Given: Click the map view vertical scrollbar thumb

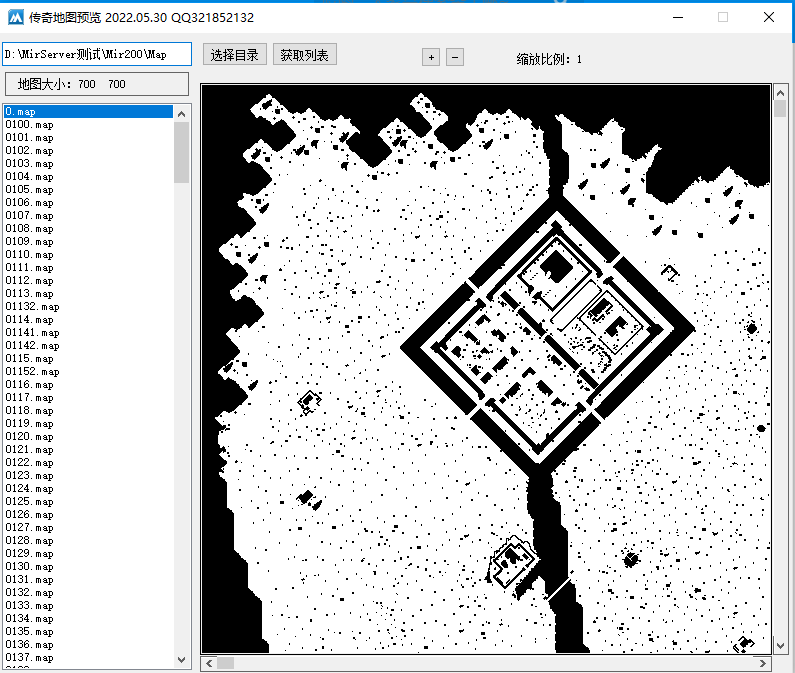Looking at the screenshot, I should tap(780, 109).
